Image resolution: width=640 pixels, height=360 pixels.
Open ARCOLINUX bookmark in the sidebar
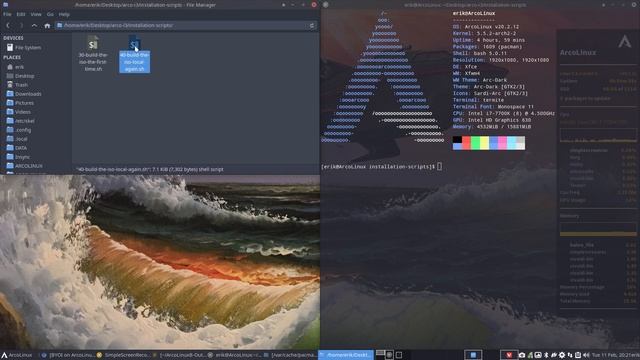click(25, 166)
